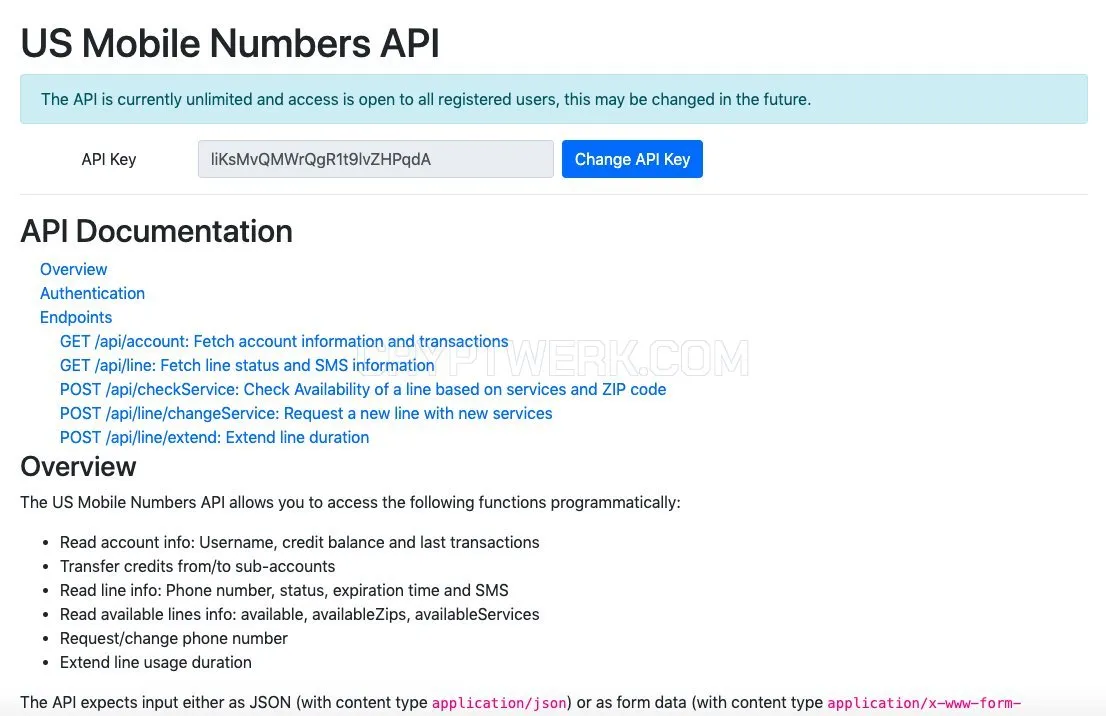This screenshot has width=1106, height=716.
Task: Go to the Endpoints section link
Action: pos(76,317)
